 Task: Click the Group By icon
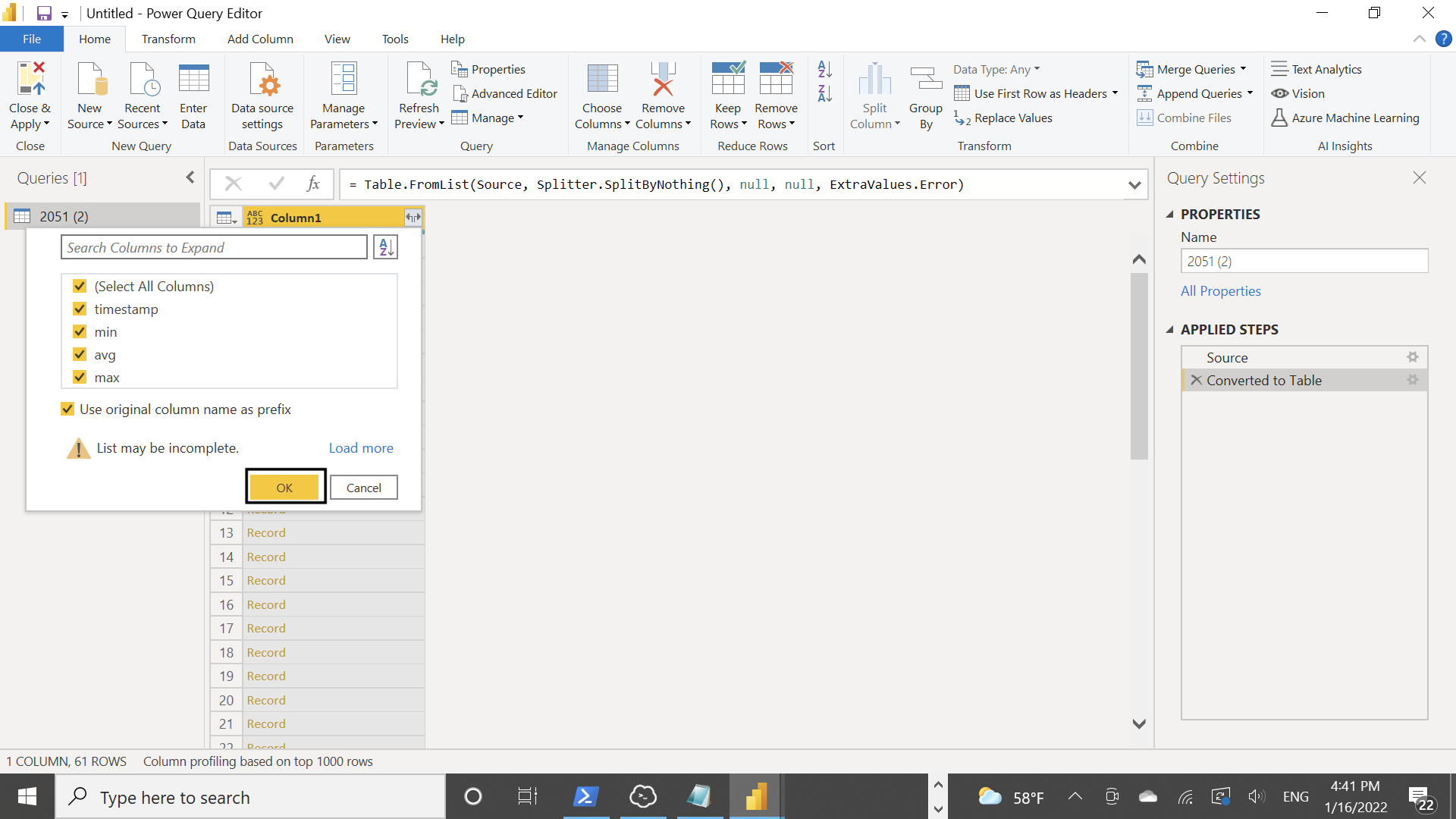(926, 79)
